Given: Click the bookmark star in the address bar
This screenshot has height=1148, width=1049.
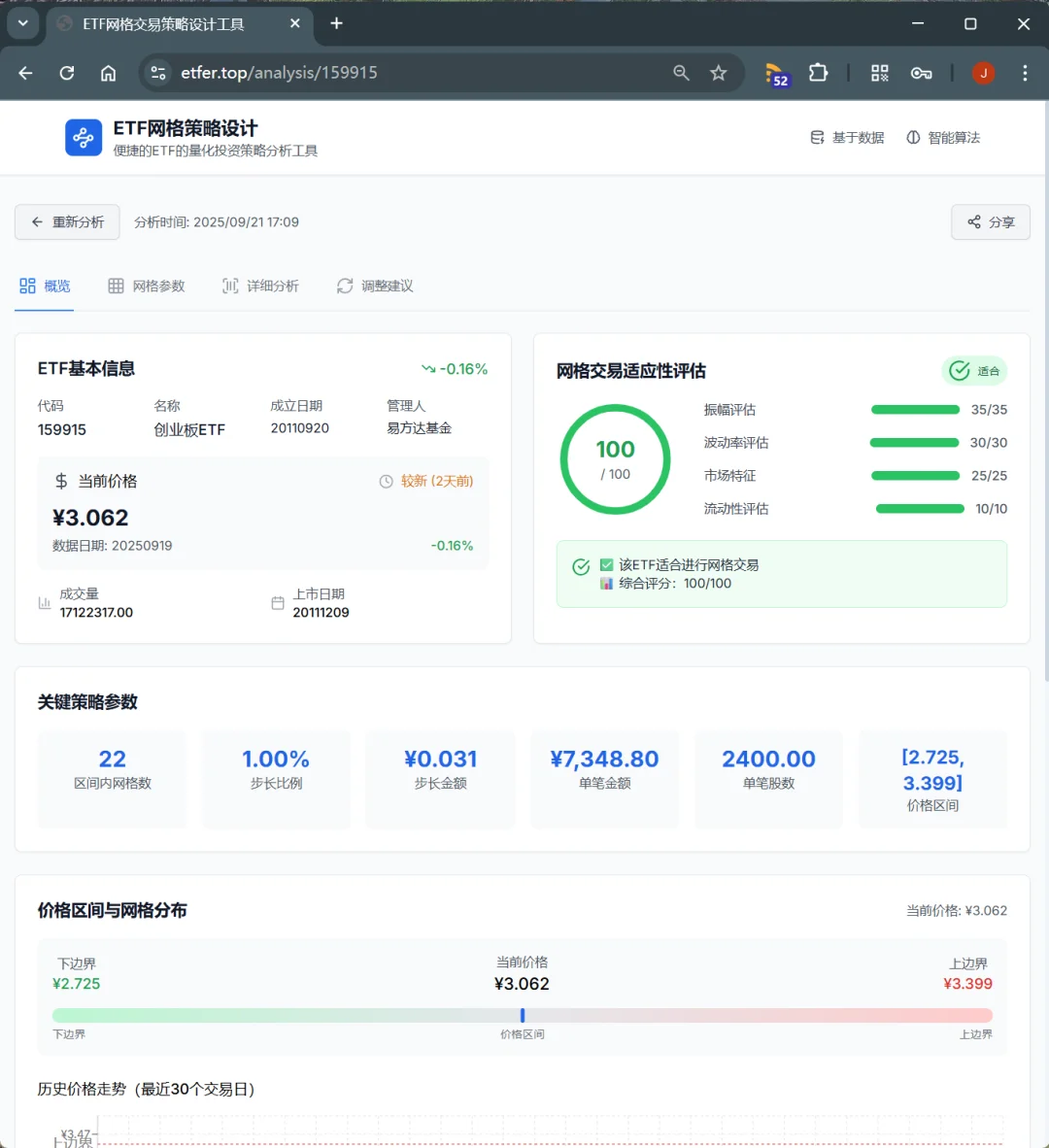Looking at the screenshot, I should click(718, 72).
